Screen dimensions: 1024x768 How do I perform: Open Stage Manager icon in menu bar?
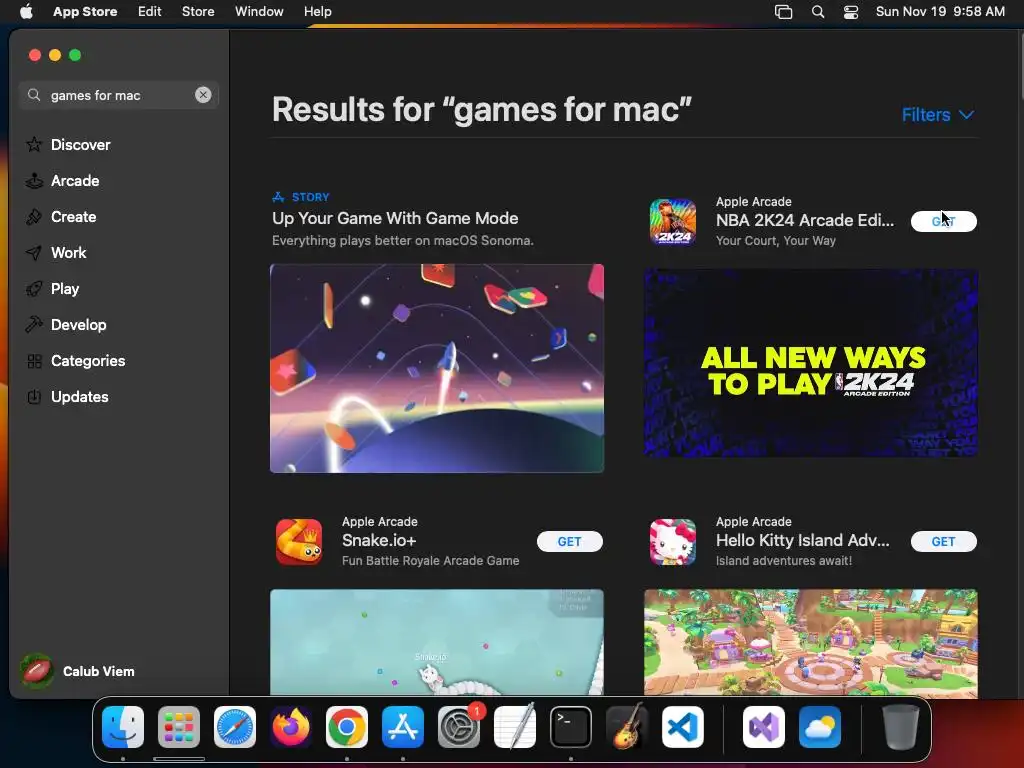point(783,11)
